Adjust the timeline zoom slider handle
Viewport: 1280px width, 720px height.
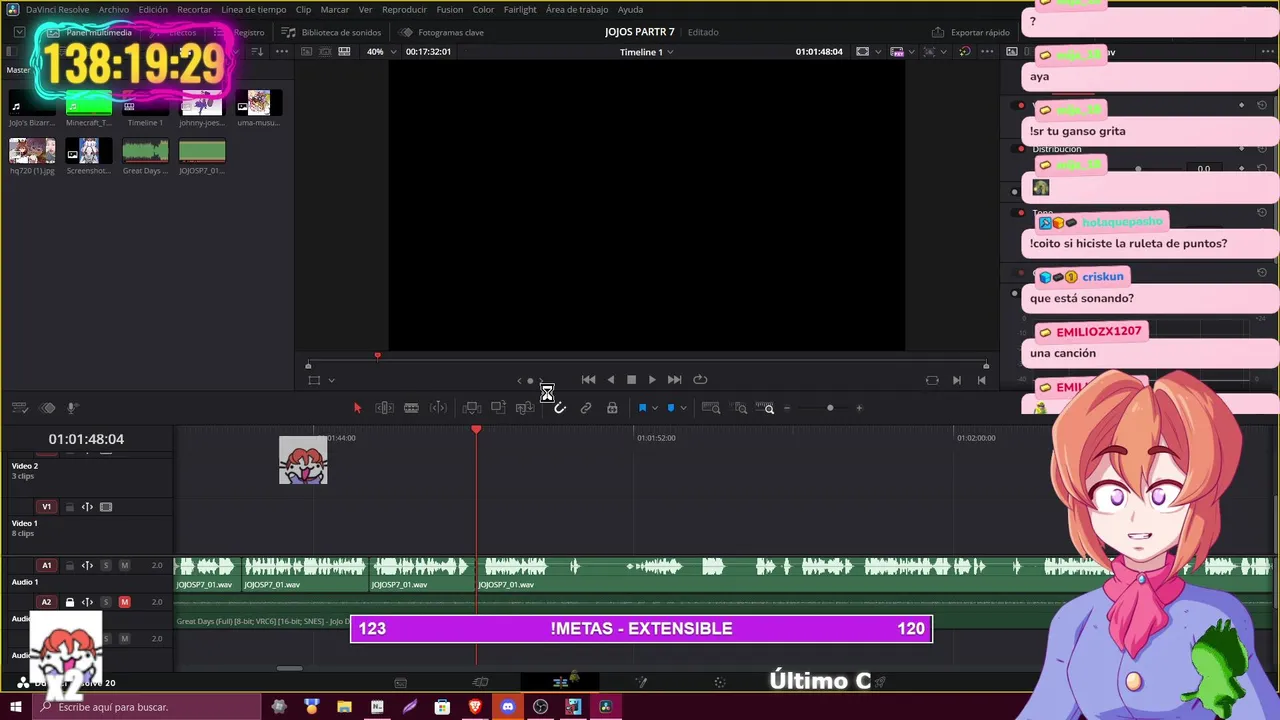point(830,408)
